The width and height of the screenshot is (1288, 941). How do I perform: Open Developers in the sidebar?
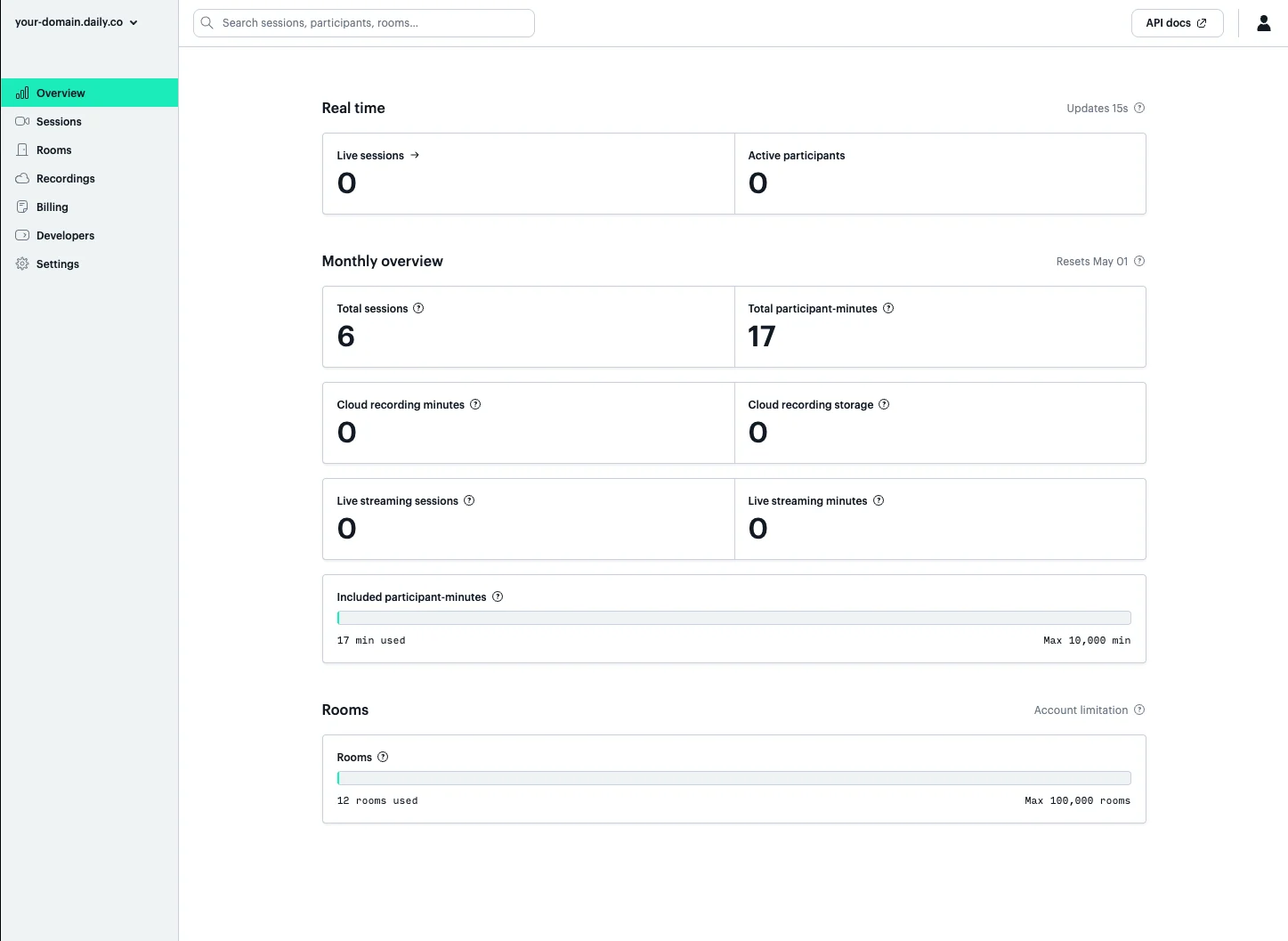coord(89,235)
